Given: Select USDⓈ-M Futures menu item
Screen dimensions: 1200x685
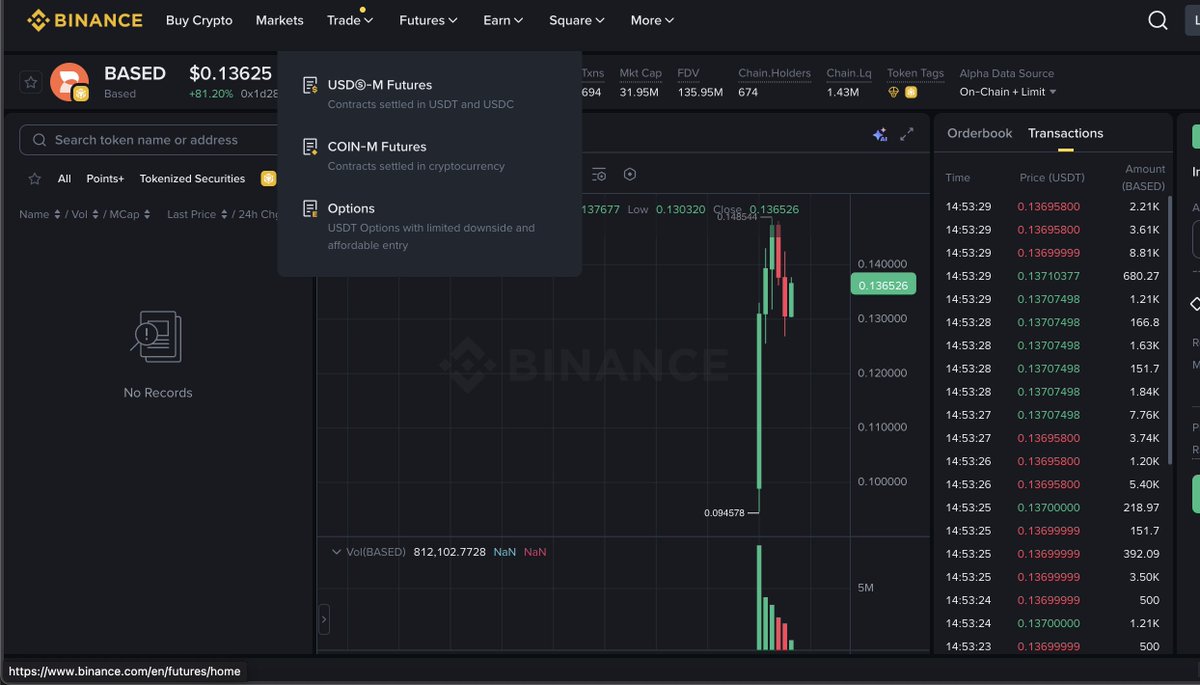Looking at the screenshot, I should click(x=429, y=94).
